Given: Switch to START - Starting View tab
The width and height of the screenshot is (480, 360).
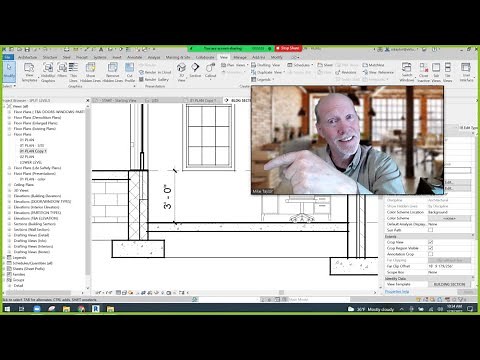Looking at the screenshot, I should click(x=118, y=100).
